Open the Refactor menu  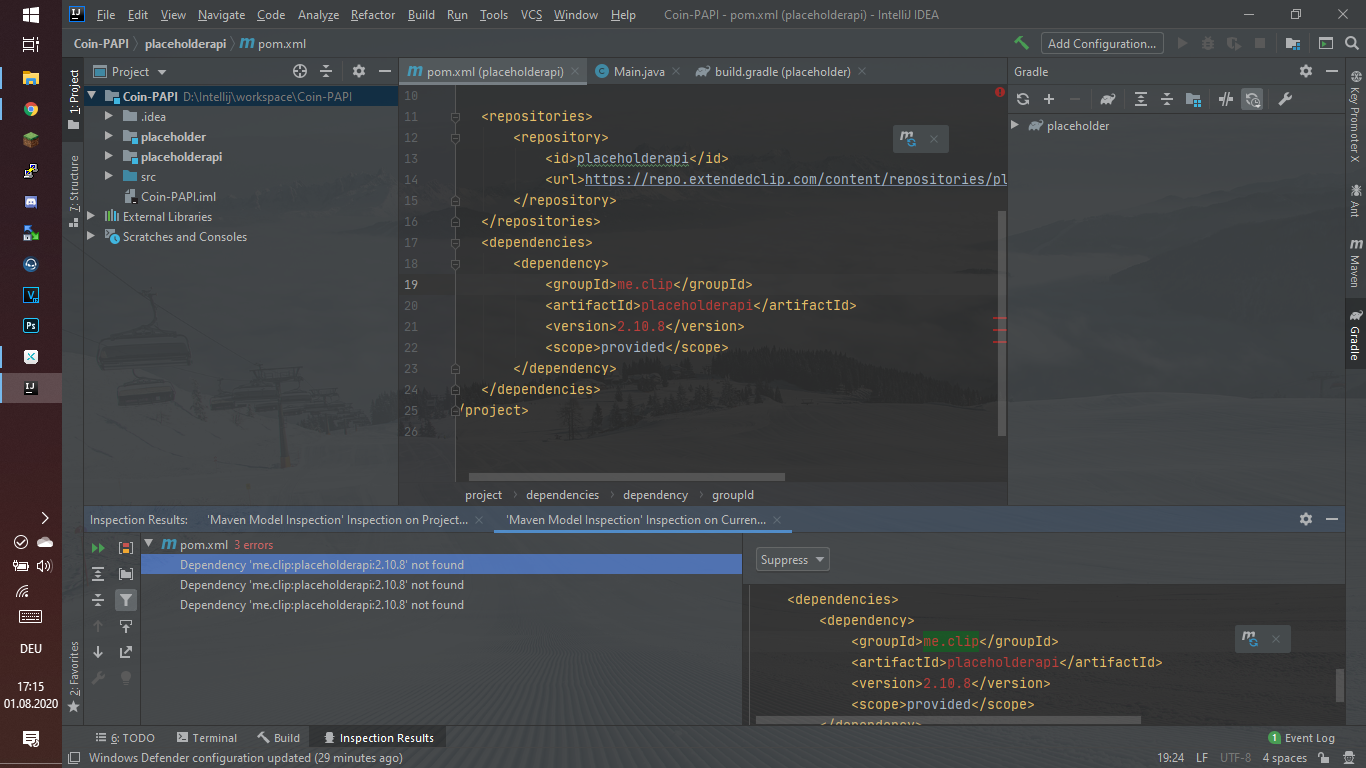(x=373, y=15)
